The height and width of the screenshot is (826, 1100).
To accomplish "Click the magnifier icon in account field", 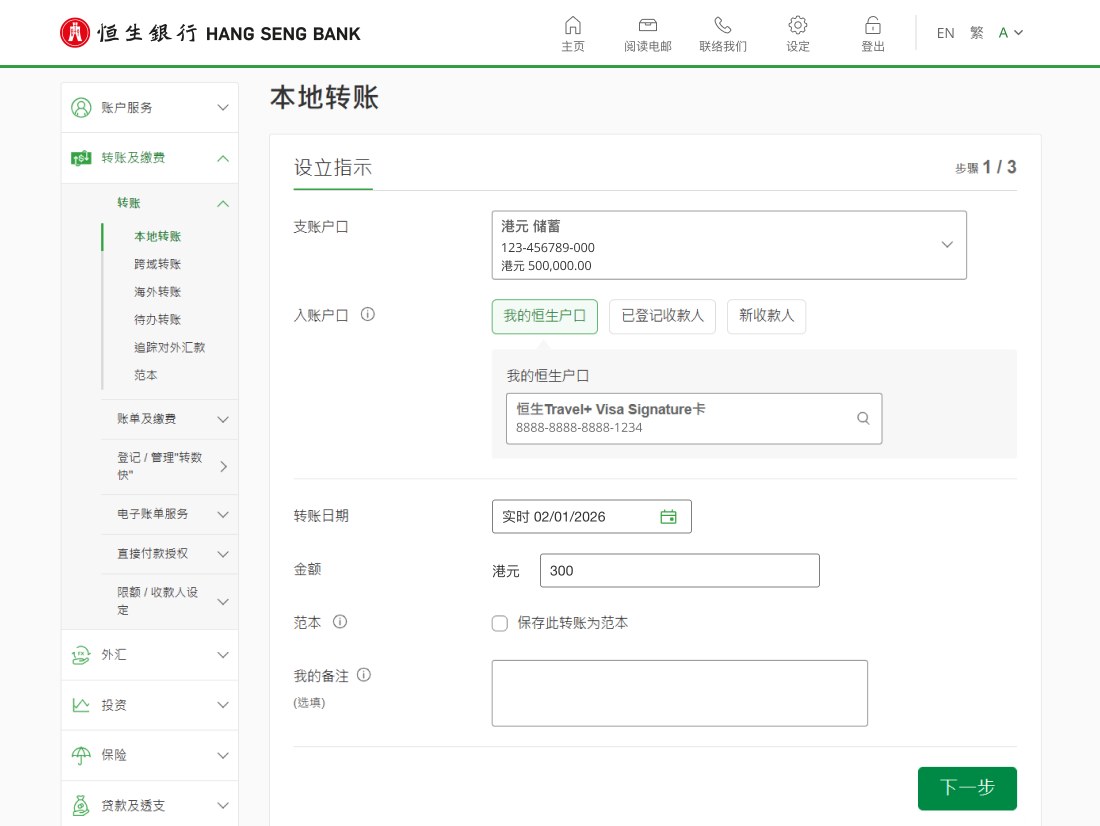I will coord(862,418).
